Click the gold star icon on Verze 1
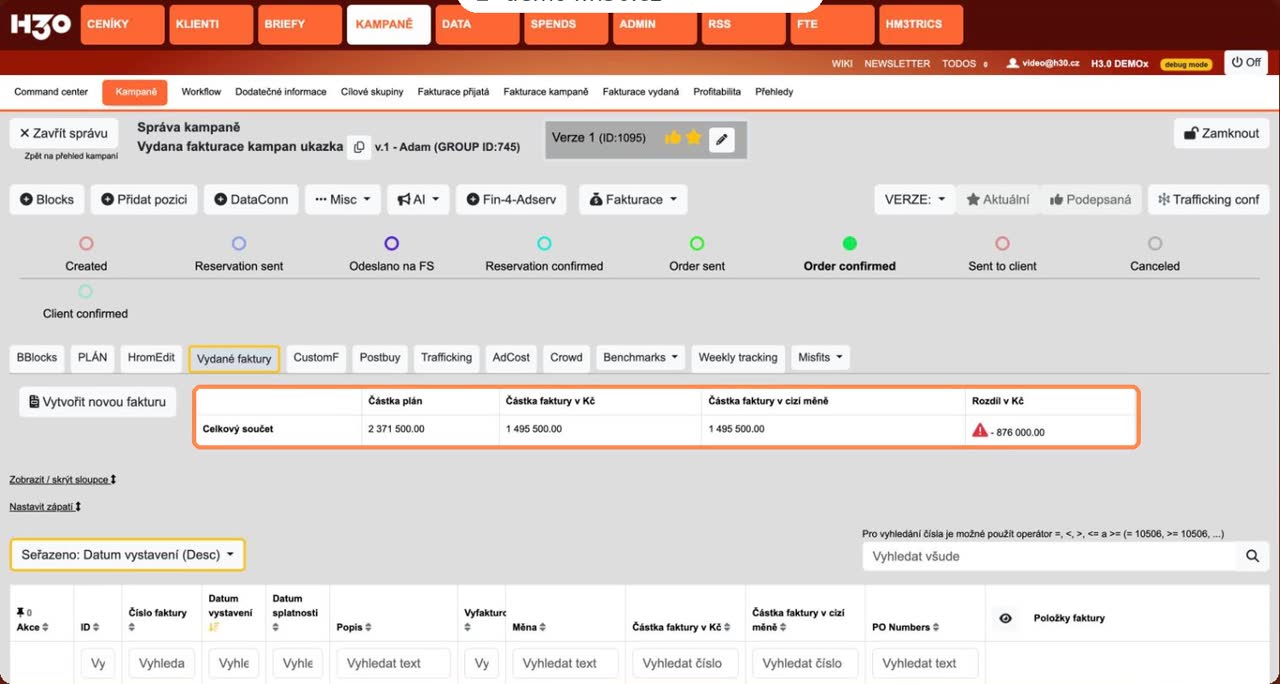The height and width of the screenshot is (684, 1280). [693, 138]
